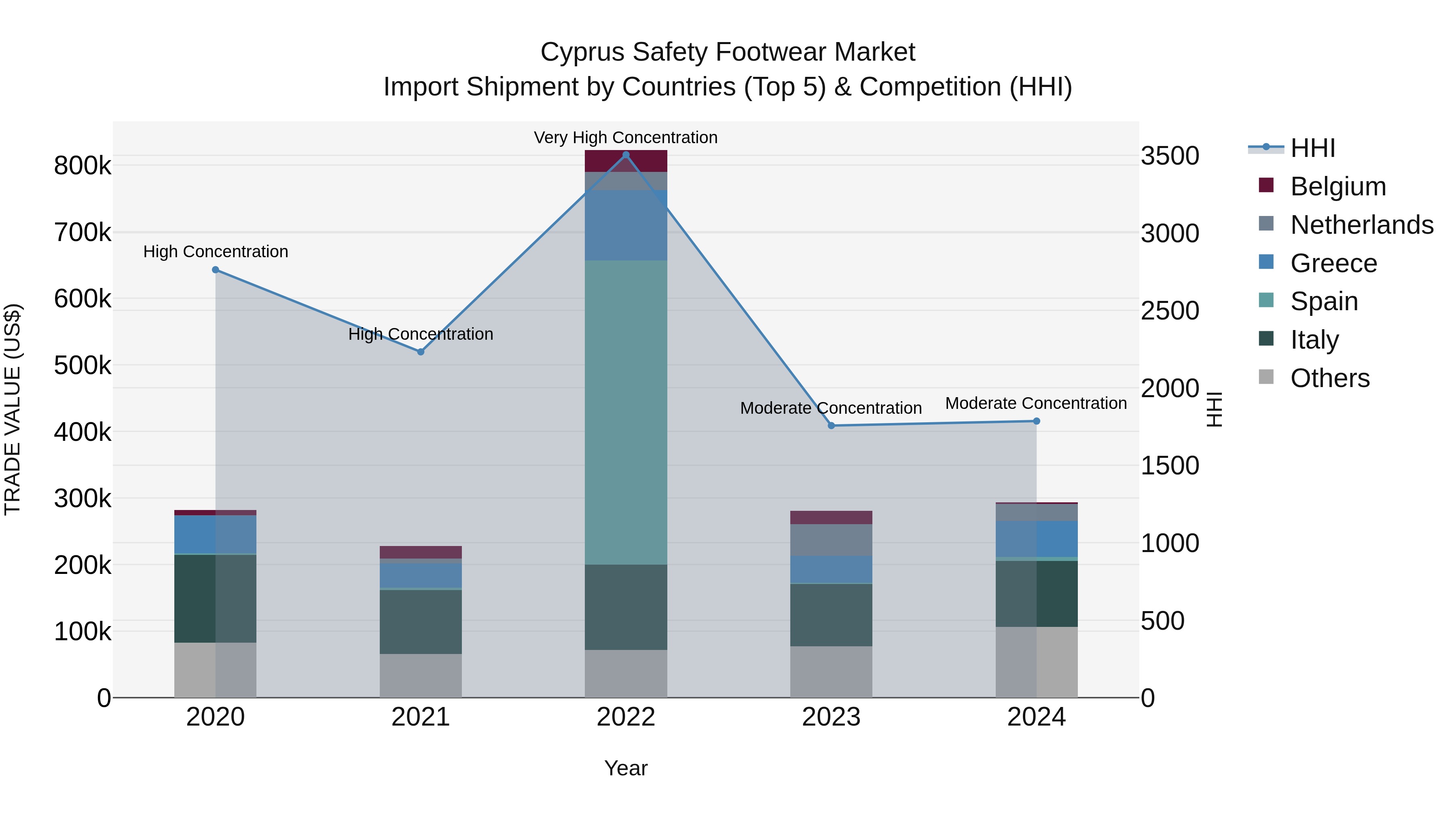Click the '800k' left-axis tick label
The height and width of the screenshot is (819, 1456).
(83, 165)
